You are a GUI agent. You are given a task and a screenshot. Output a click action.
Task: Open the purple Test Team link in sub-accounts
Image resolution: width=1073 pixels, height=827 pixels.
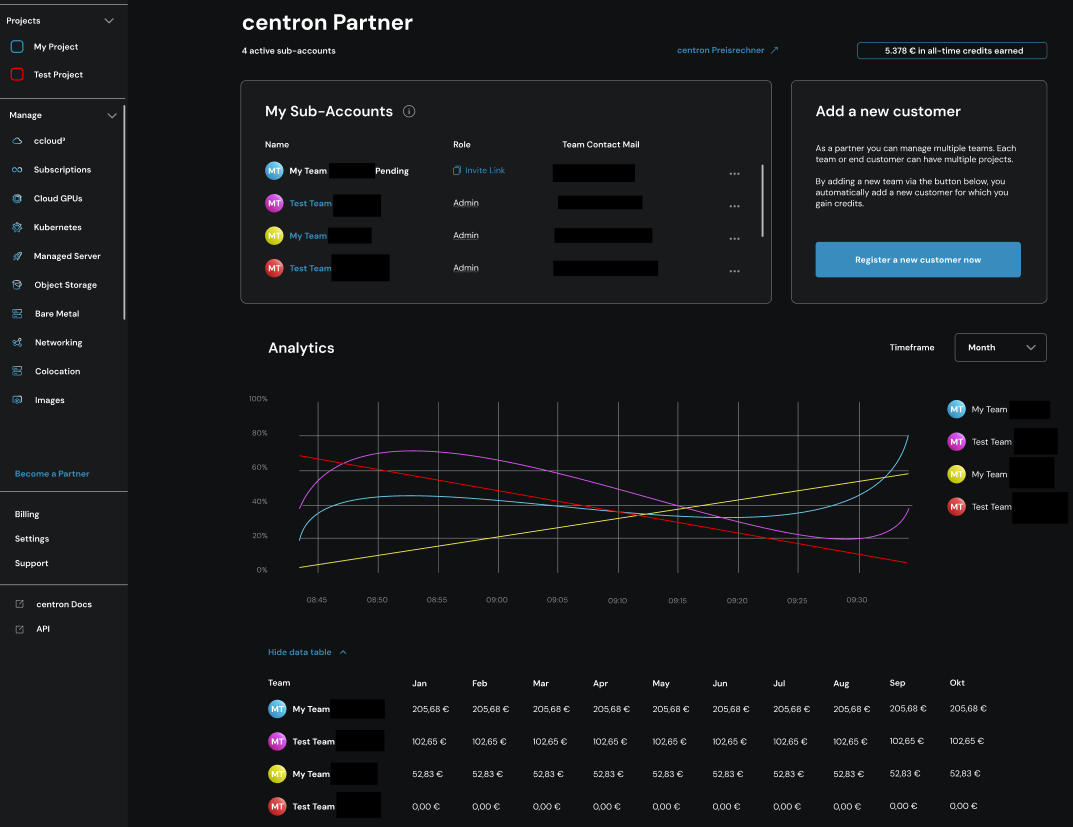click(x=310, y=203)
